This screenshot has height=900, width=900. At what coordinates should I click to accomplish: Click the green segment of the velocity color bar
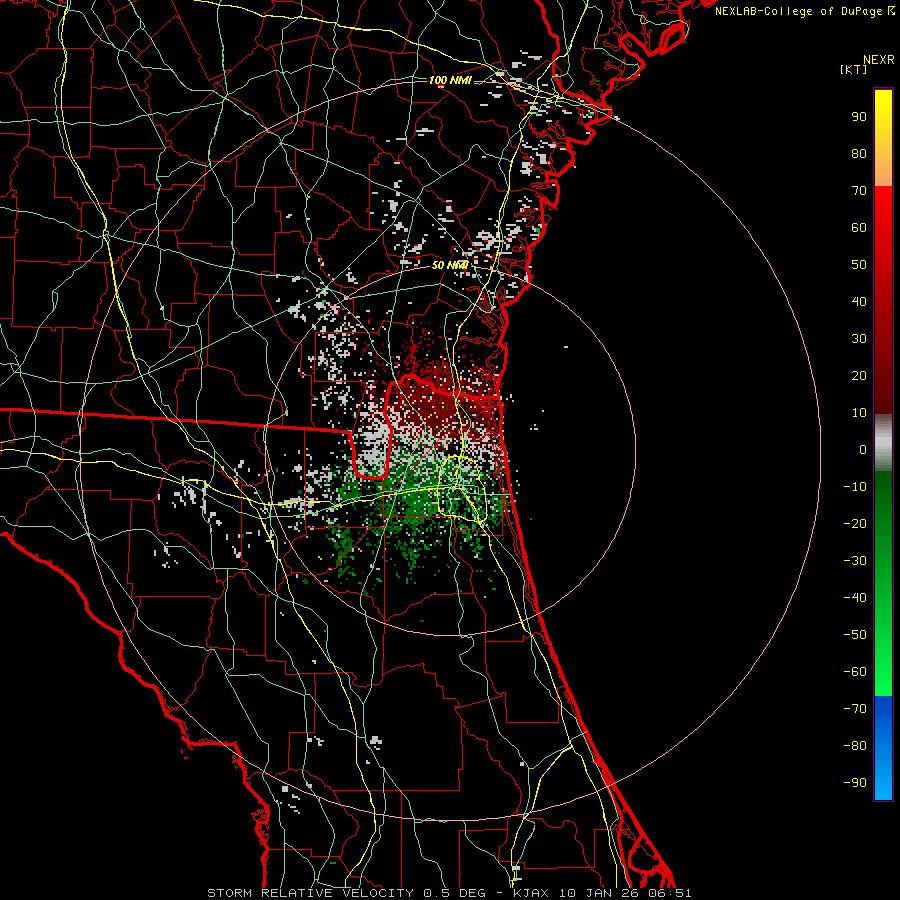[x=883, y=584]
